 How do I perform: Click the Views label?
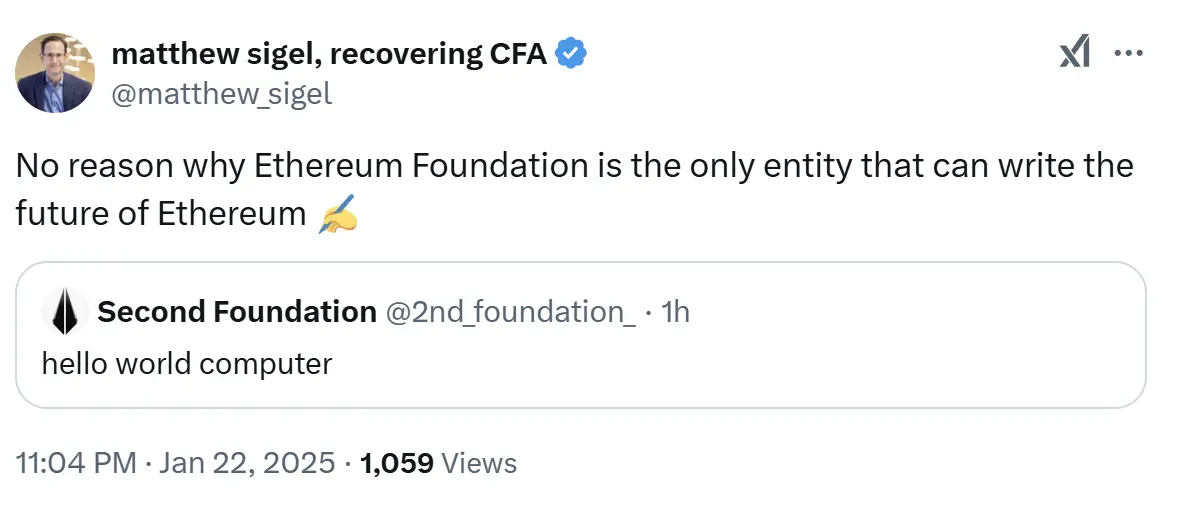pos(479,463)
